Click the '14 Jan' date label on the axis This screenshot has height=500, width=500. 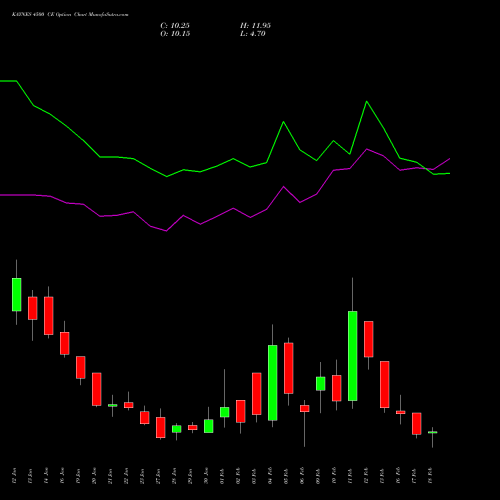tap(46, 476)
